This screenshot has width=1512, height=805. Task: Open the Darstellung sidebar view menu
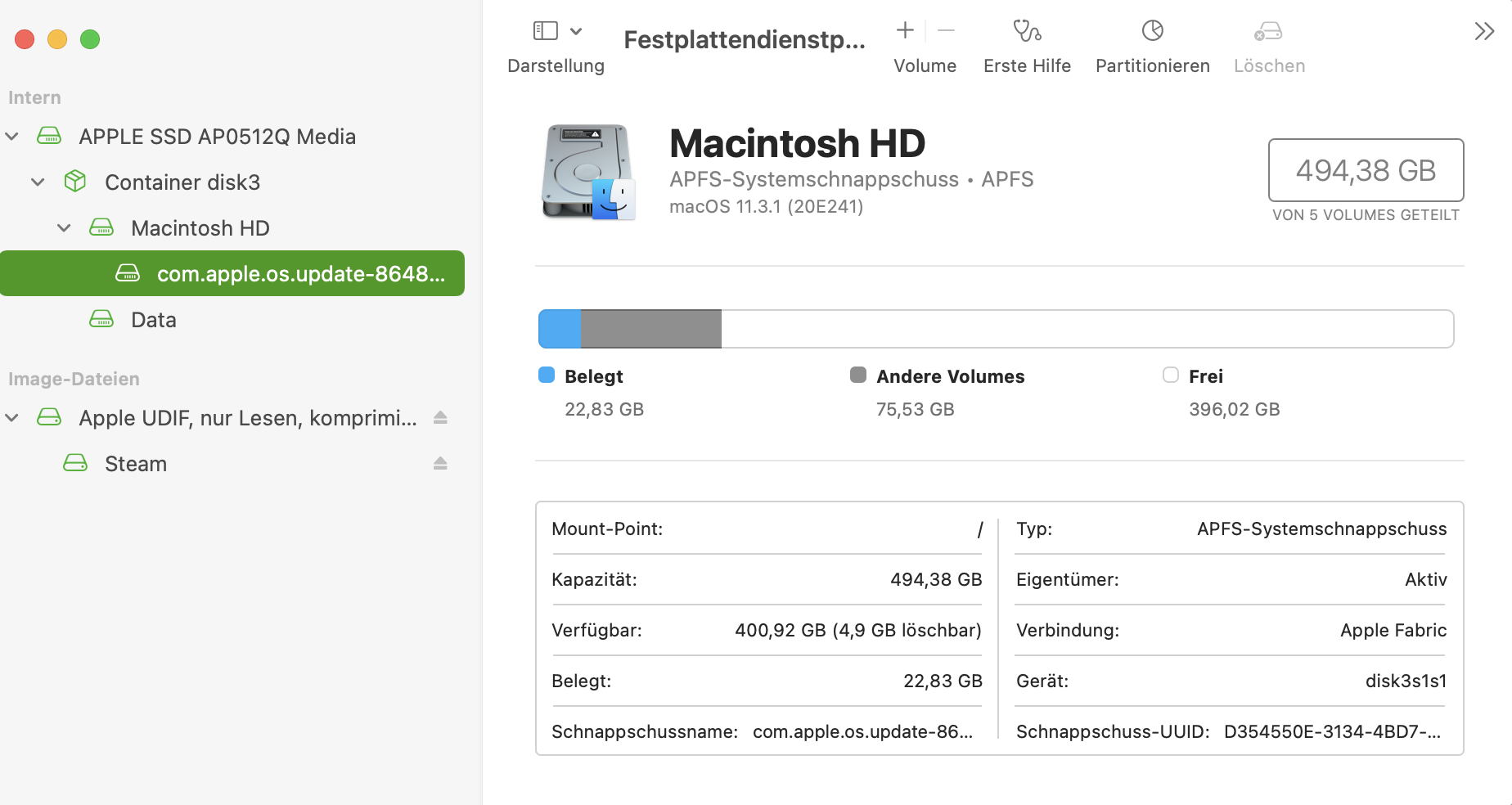coord(557,31)
